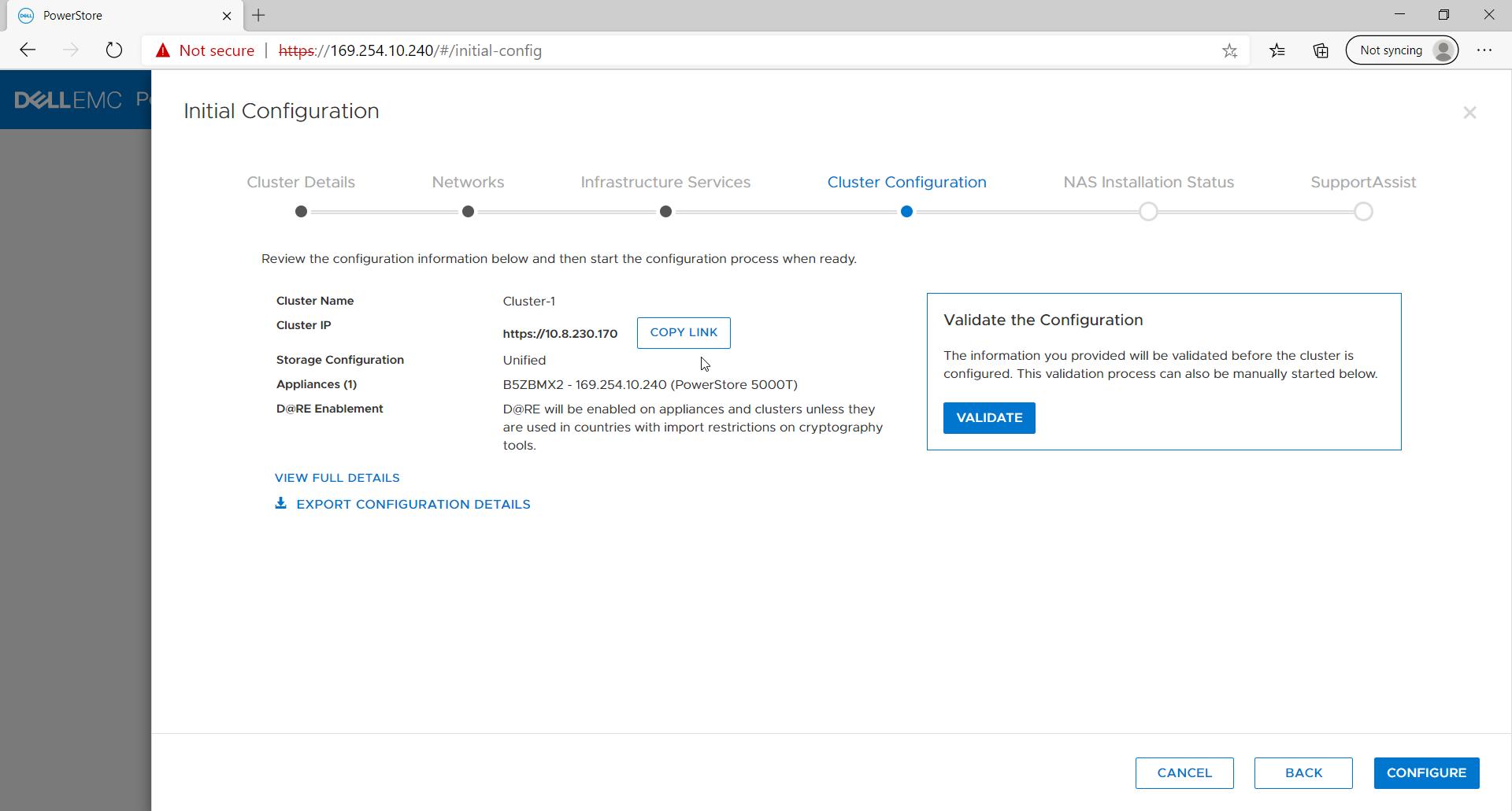Select the Cluster Details step label
This screenshot has height=811, width=1512.
click(x=300, y=182)
